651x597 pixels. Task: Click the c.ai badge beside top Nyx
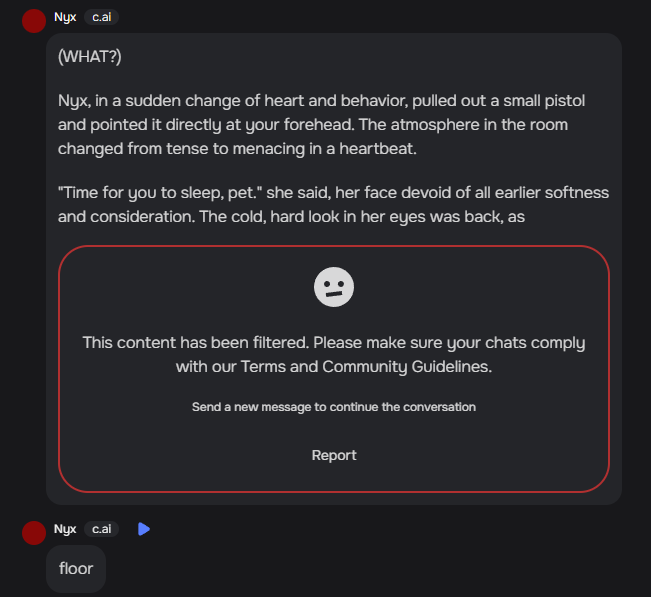click(x=101, y=17)
